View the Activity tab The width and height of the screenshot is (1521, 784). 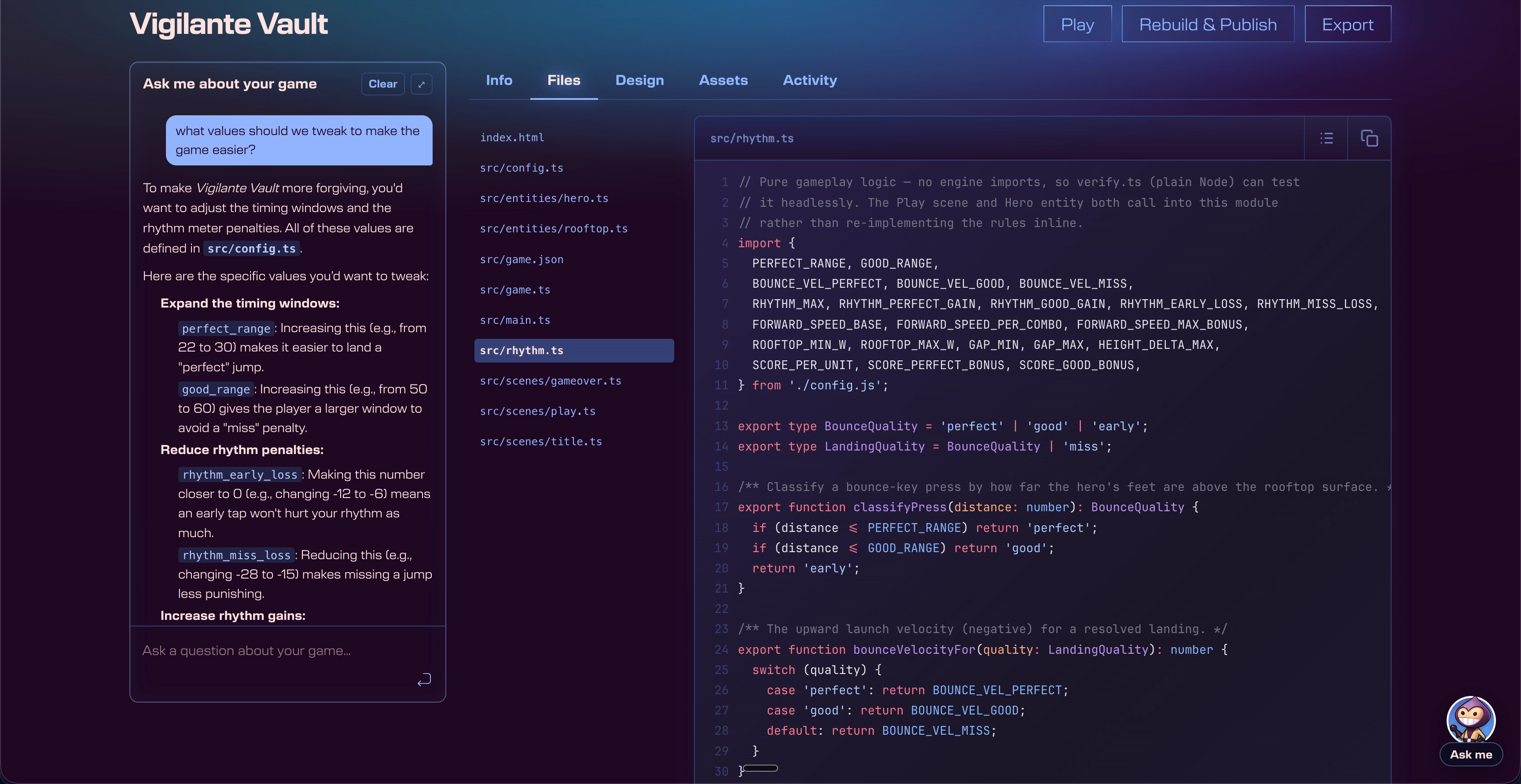(809, 80)
